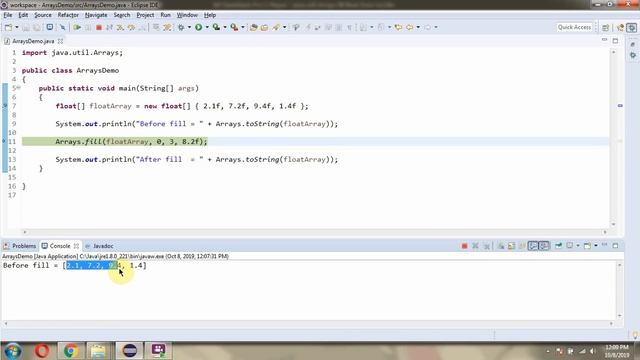Click the Coverage launch icon
Viewport: 640px width, 360px height.
pyautogui.click(x=216, y=27)
